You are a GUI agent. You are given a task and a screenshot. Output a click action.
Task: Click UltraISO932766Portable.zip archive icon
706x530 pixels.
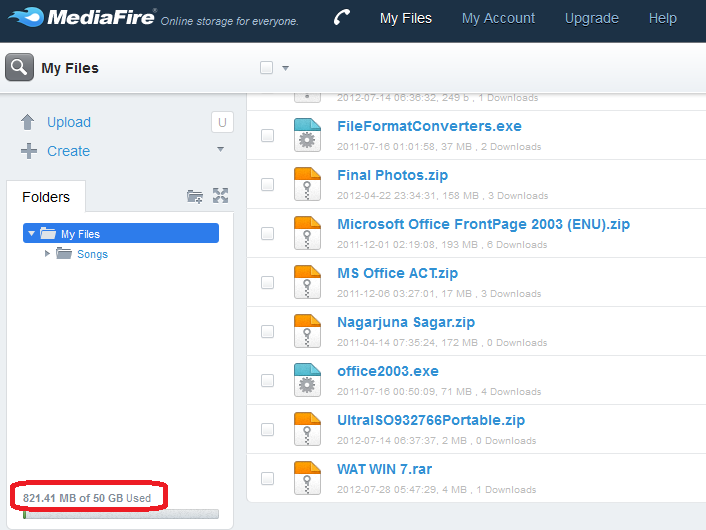pos(308,429)
